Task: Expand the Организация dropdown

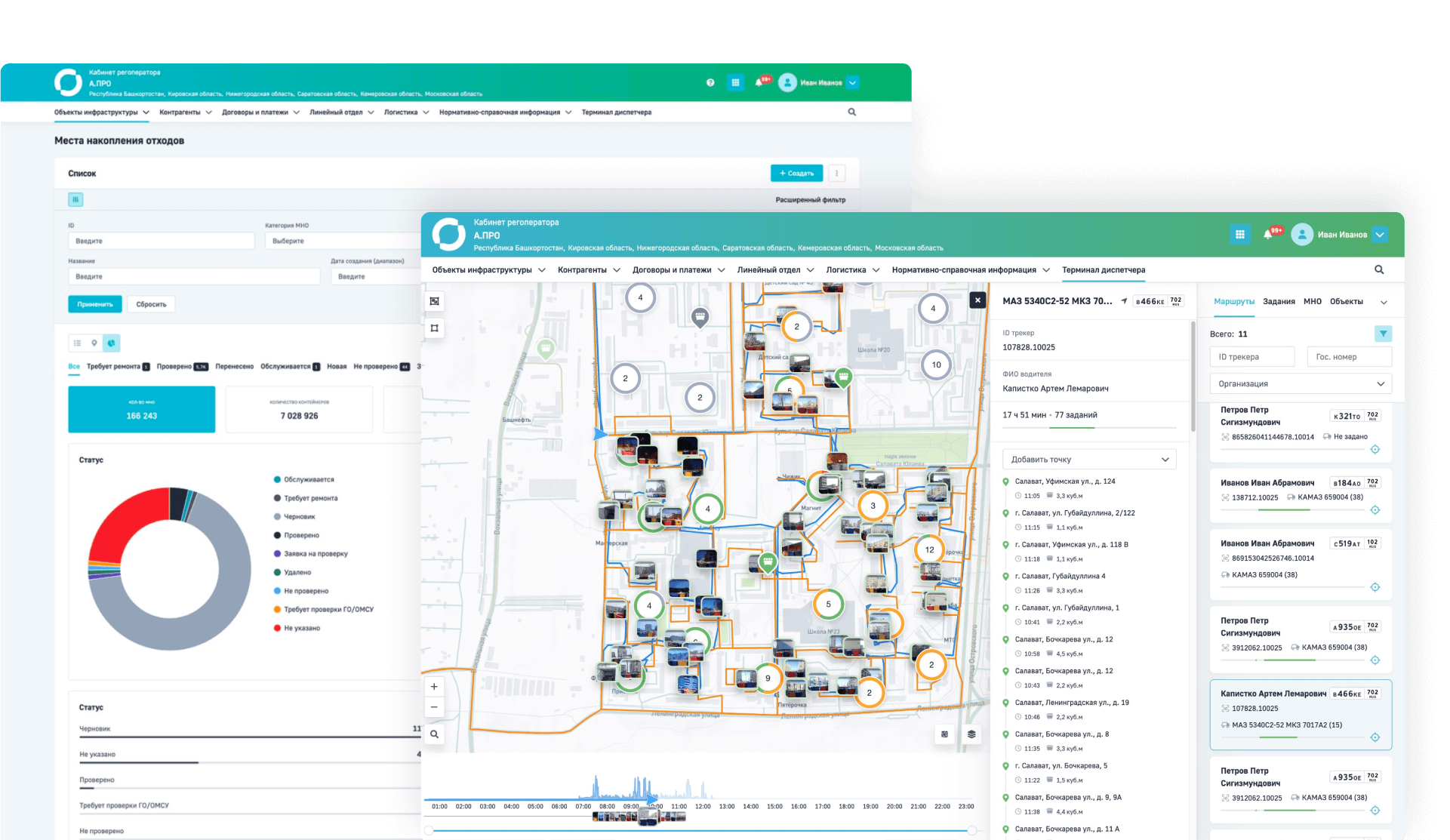Action: [x=1300, y=383]
